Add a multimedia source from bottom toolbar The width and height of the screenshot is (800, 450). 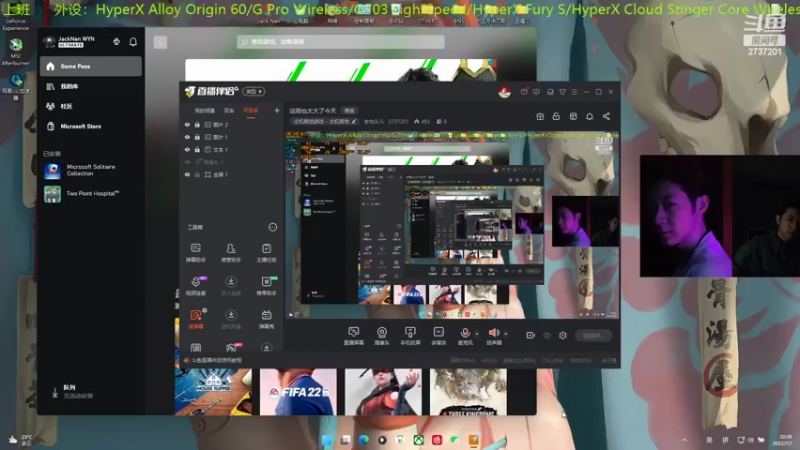(438, 336)
